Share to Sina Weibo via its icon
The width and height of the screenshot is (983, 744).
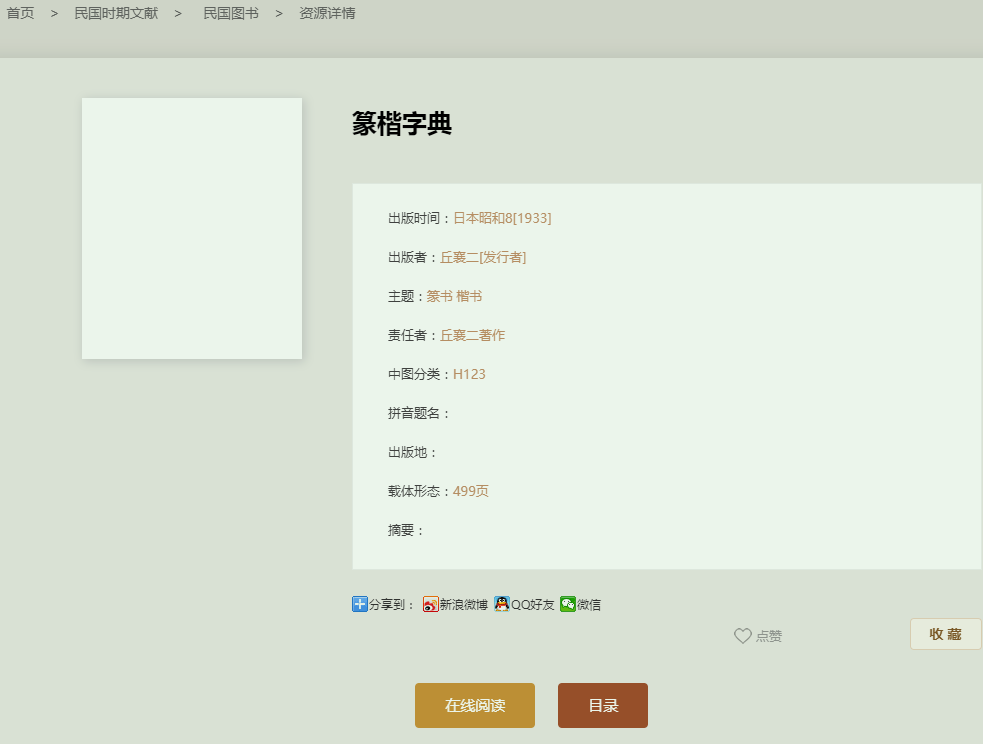point(431,604)
